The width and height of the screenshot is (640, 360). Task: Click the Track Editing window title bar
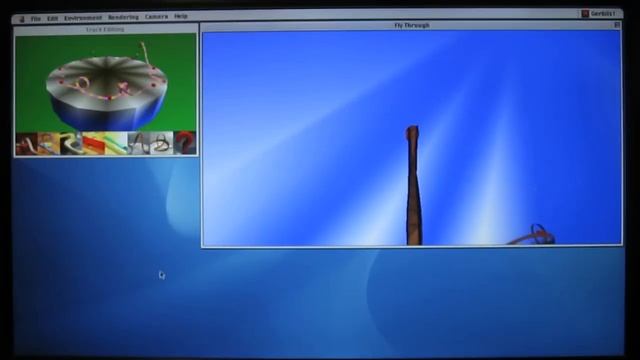pyautogui.click(x=106, y=29)
